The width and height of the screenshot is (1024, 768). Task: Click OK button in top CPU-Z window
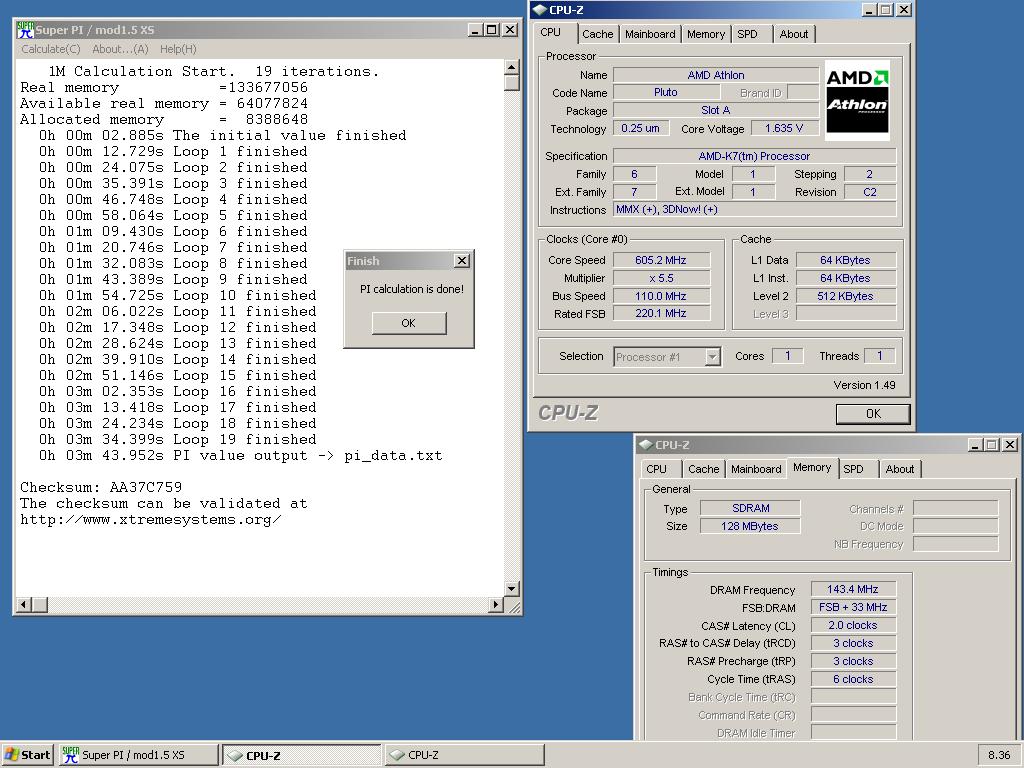pos(873,413)
